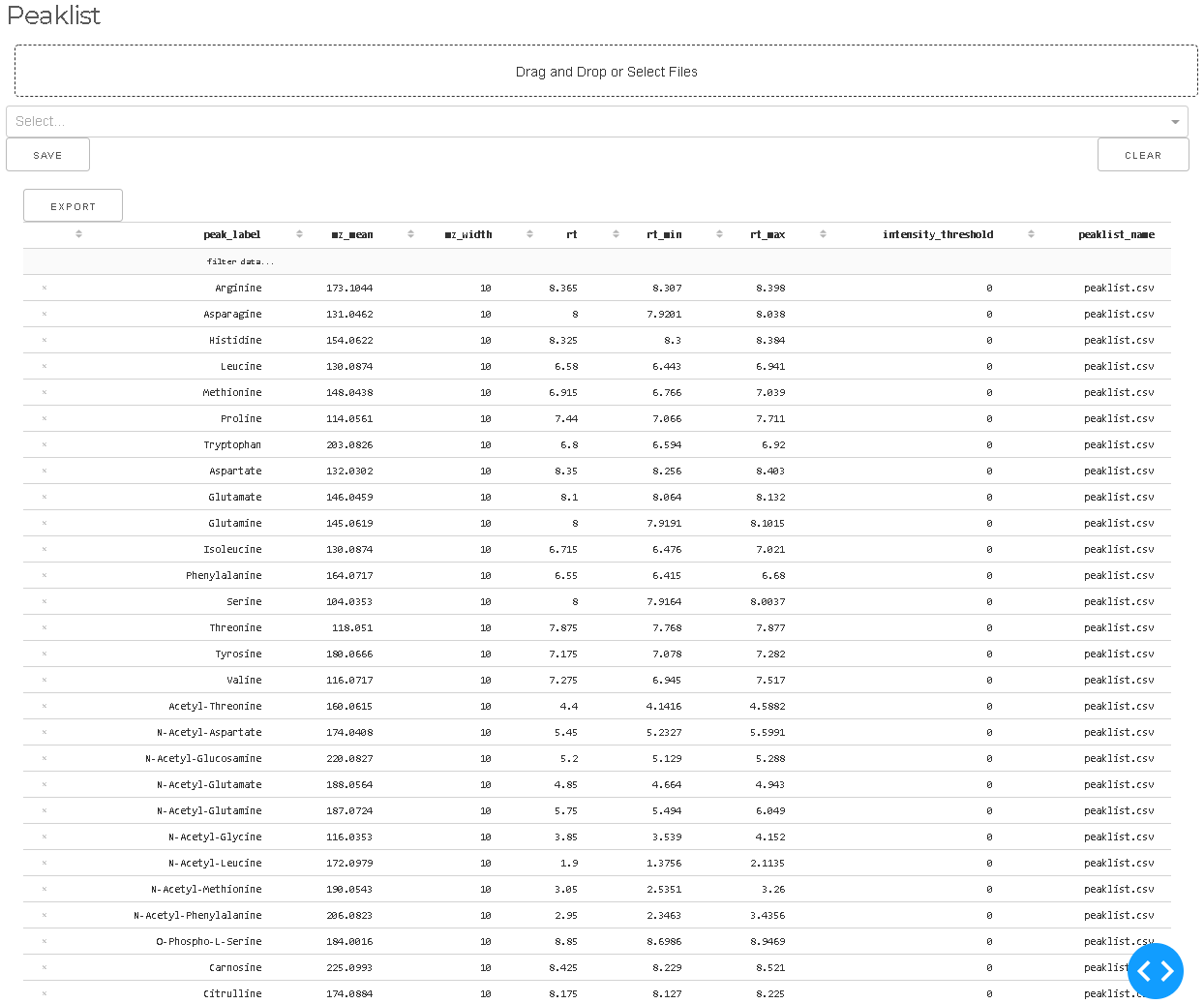
Task: Remove the Citrulline peak entry
Action: click(42, 993)
